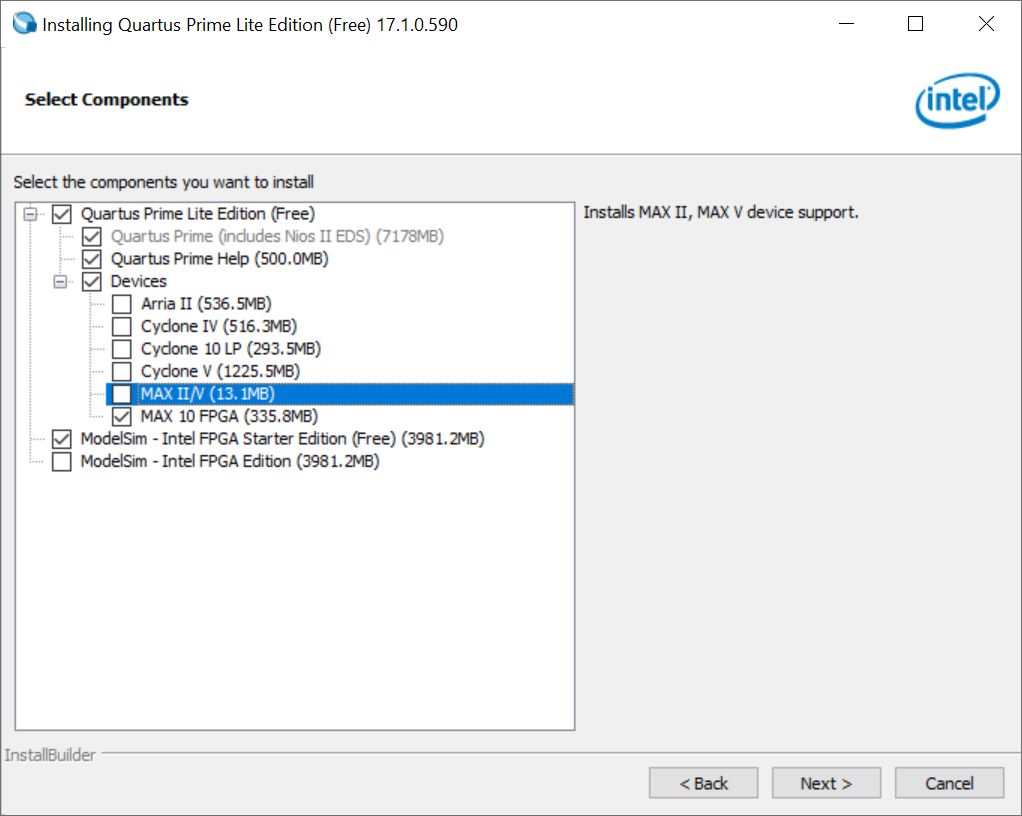Cancel the Quartus Prime installation
This screenshot has width=1022, height=816.
click(x=949, y=783)
